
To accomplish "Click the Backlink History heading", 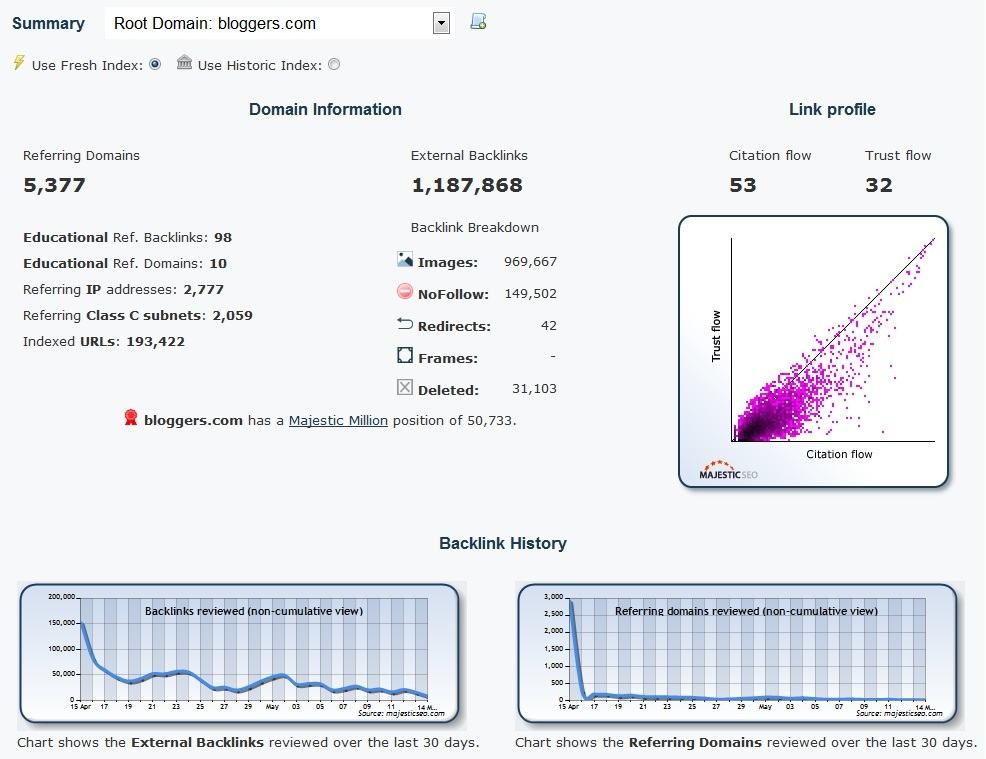I will point(503,543).
